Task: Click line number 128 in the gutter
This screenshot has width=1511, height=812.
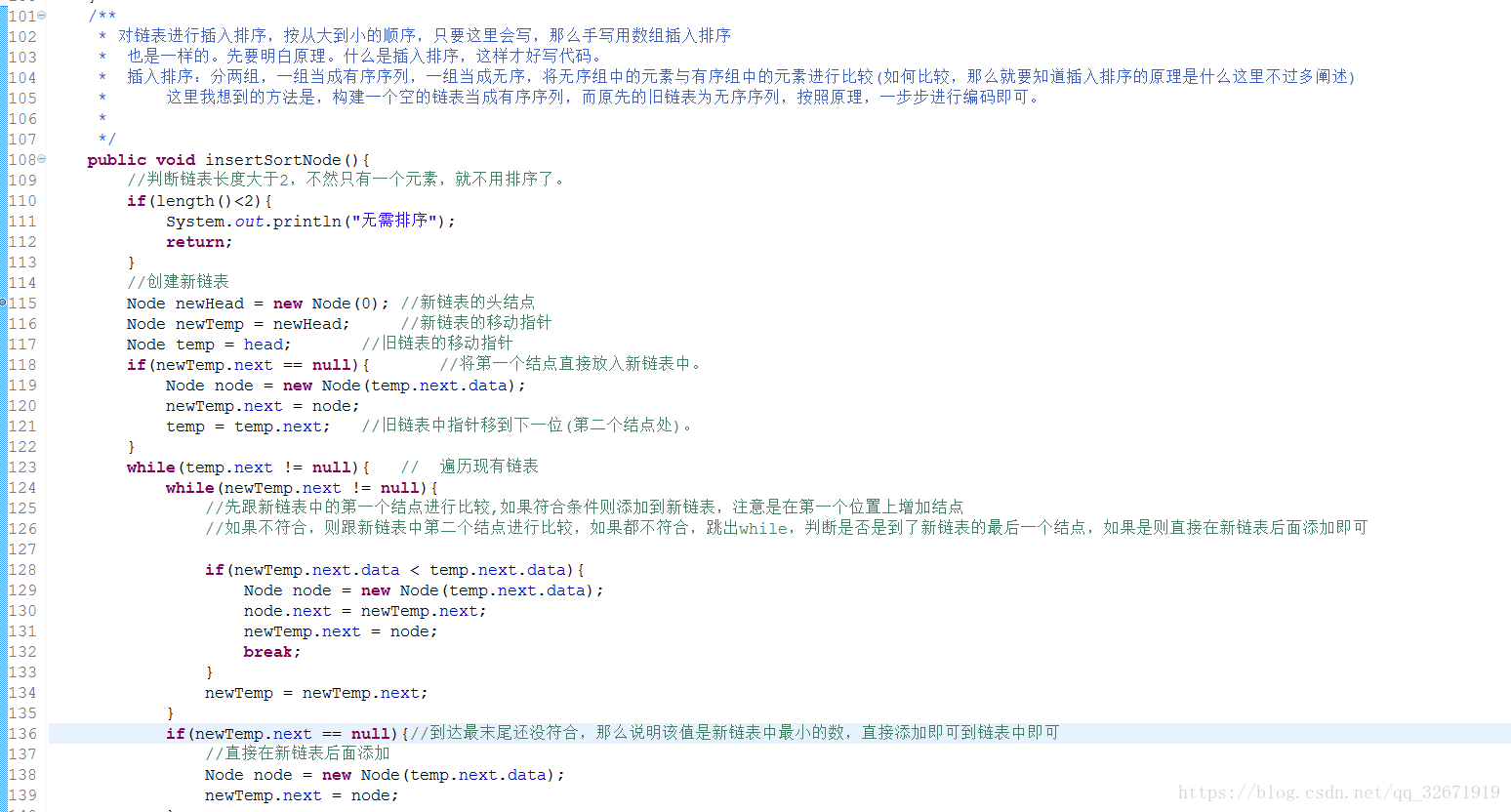Action: 22,570
